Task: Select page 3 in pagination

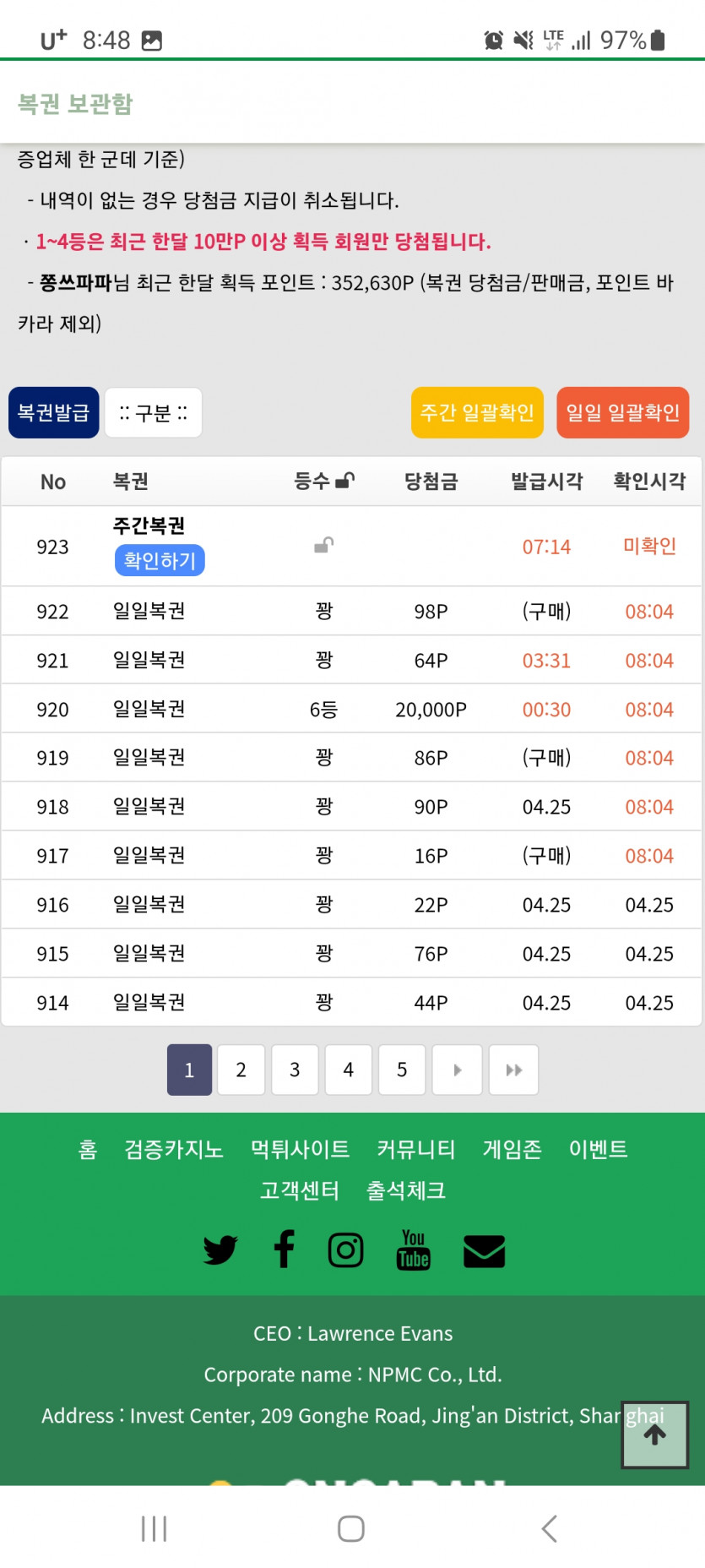Action: (295, 1070)
